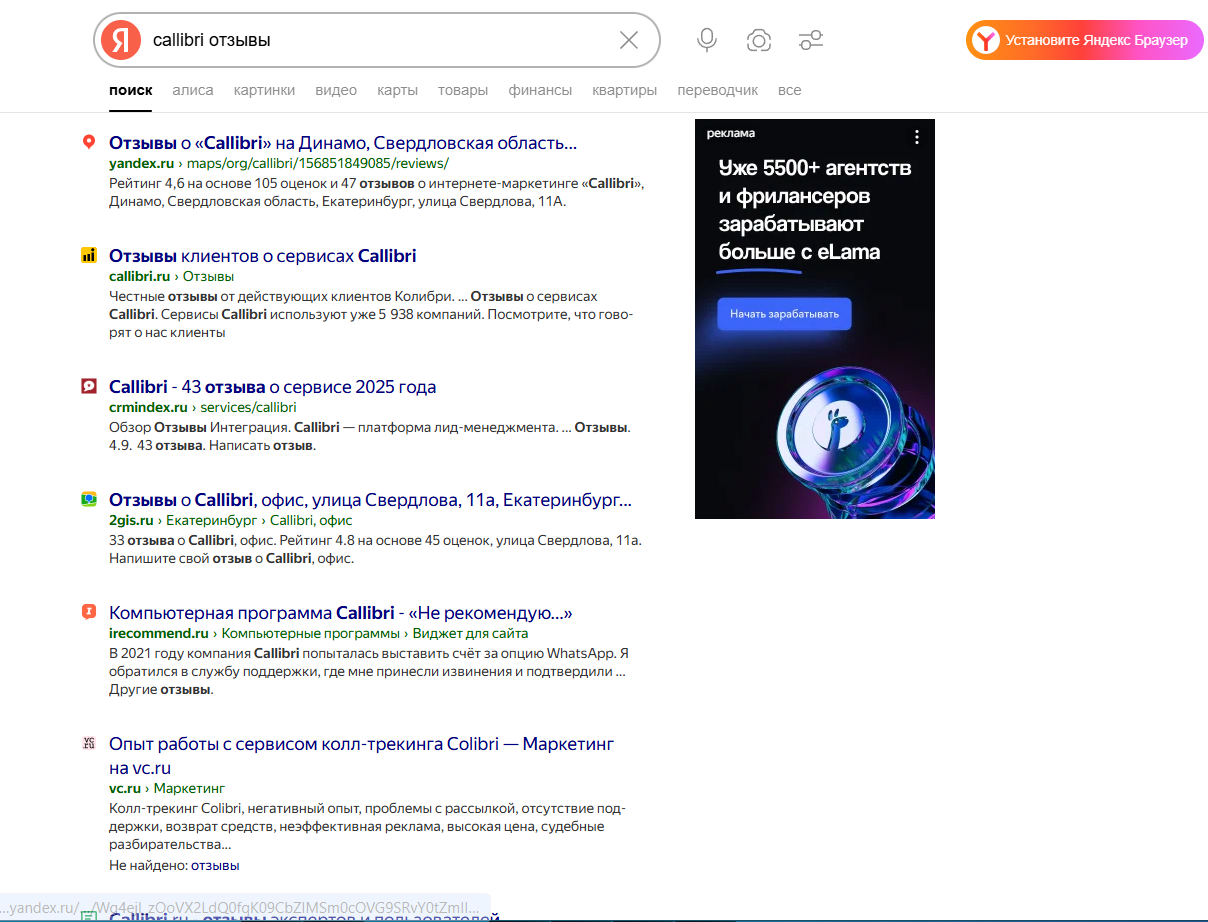Open the «переводчик» tab
The height and width of the screenshot is (922, 1208).
pos(717,90)
